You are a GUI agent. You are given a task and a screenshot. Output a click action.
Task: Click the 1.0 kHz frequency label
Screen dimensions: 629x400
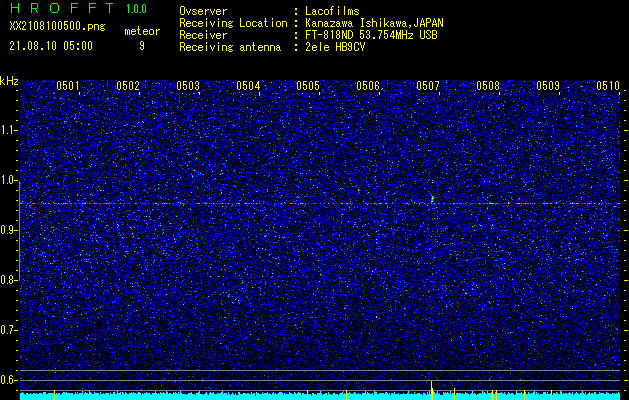pyautogui.click(x=8, y=180)
